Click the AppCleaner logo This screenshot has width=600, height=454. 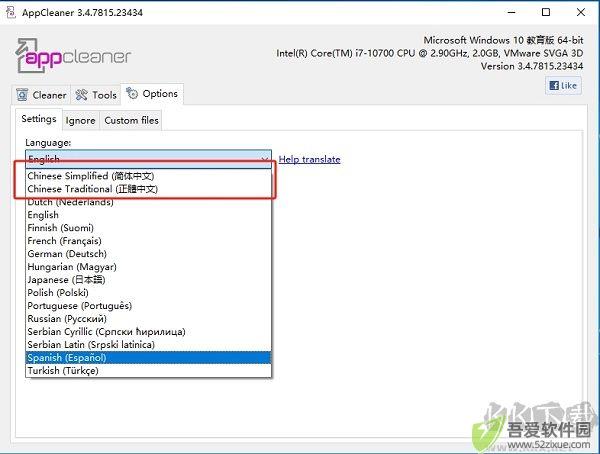coord(73,56)
